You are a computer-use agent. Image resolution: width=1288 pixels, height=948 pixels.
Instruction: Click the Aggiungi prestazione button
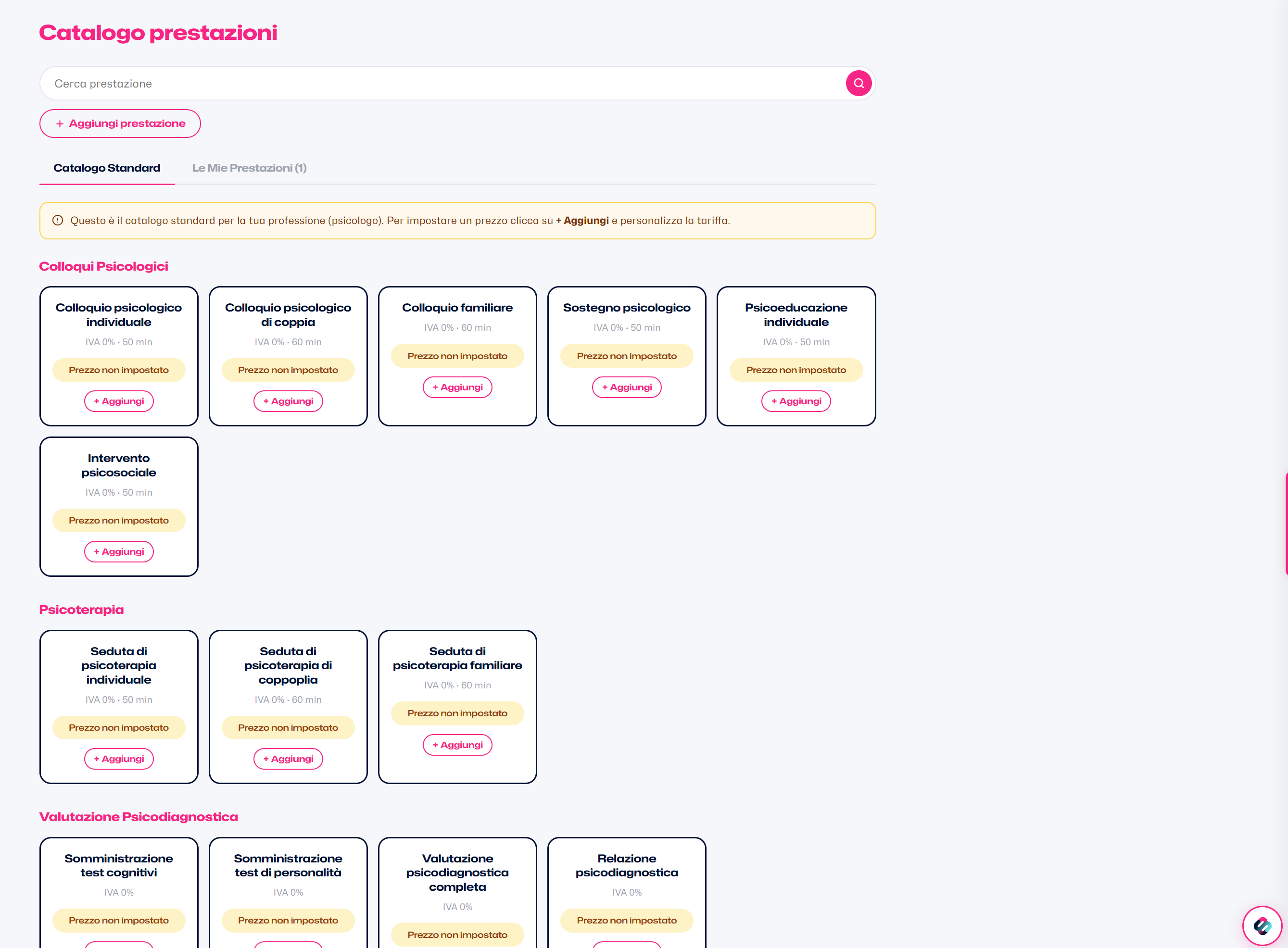(120, 124)
